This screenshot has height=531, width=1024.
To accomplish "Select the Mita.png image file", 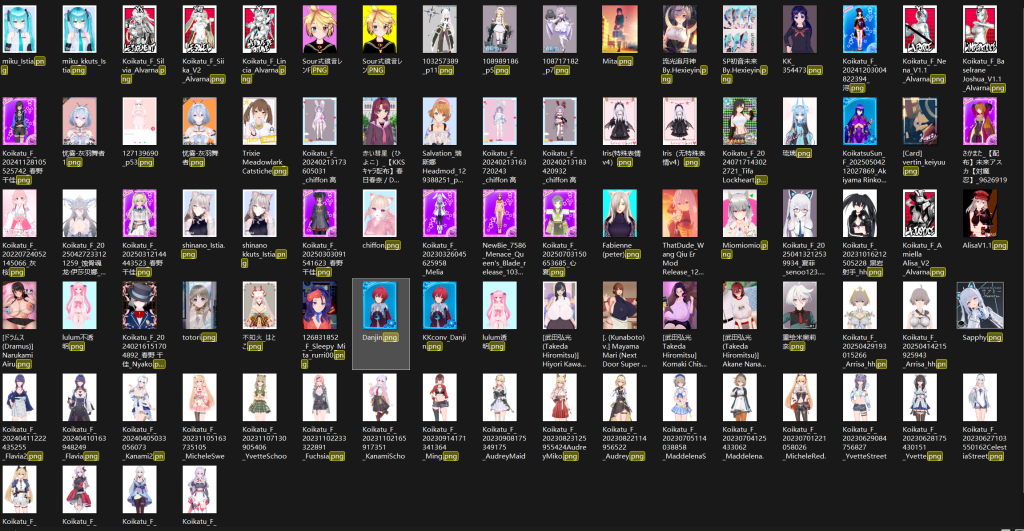I will (620, 30).
